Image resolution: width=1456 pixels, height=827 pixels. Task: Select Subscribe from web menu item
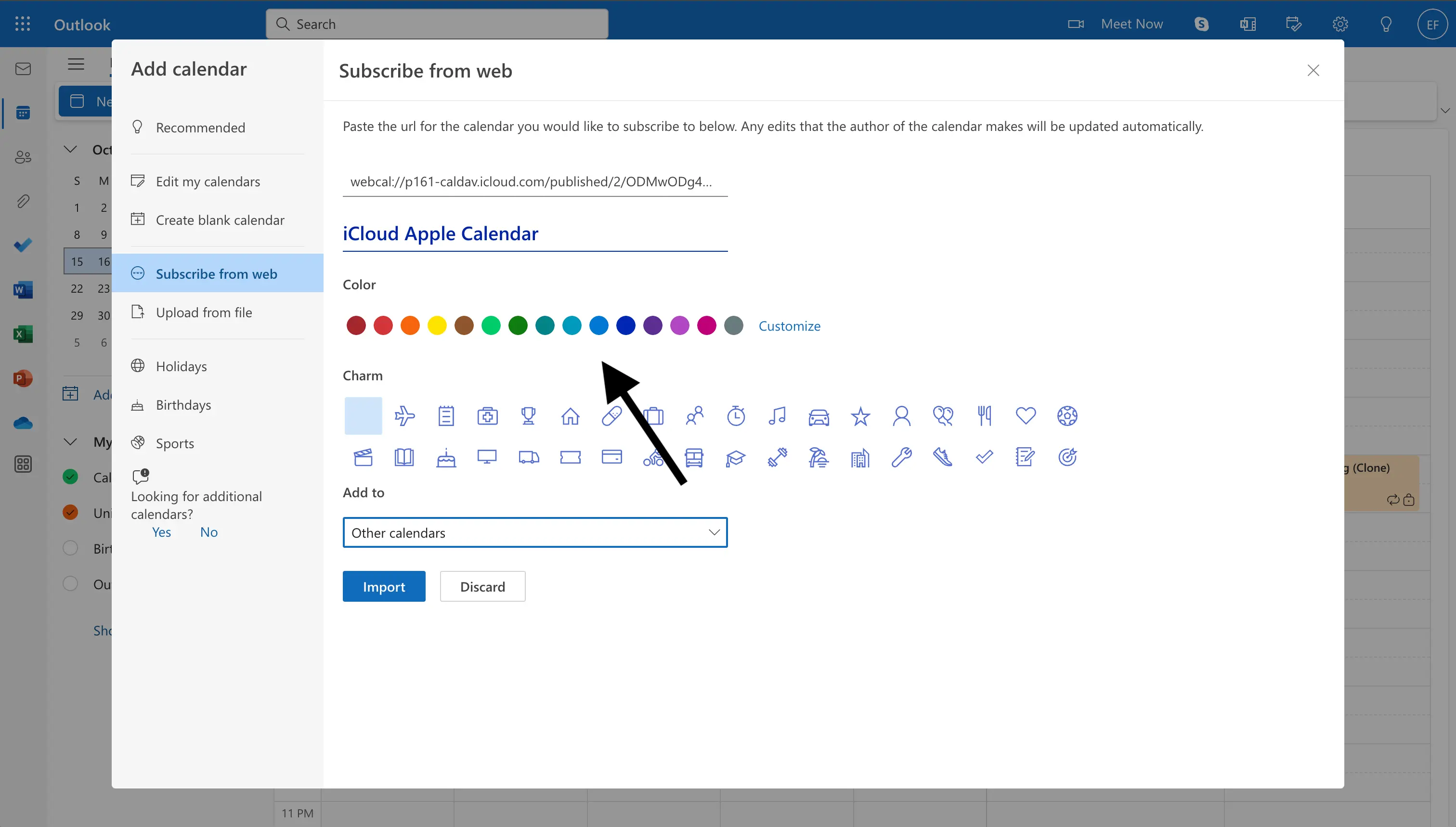point(217,273)
